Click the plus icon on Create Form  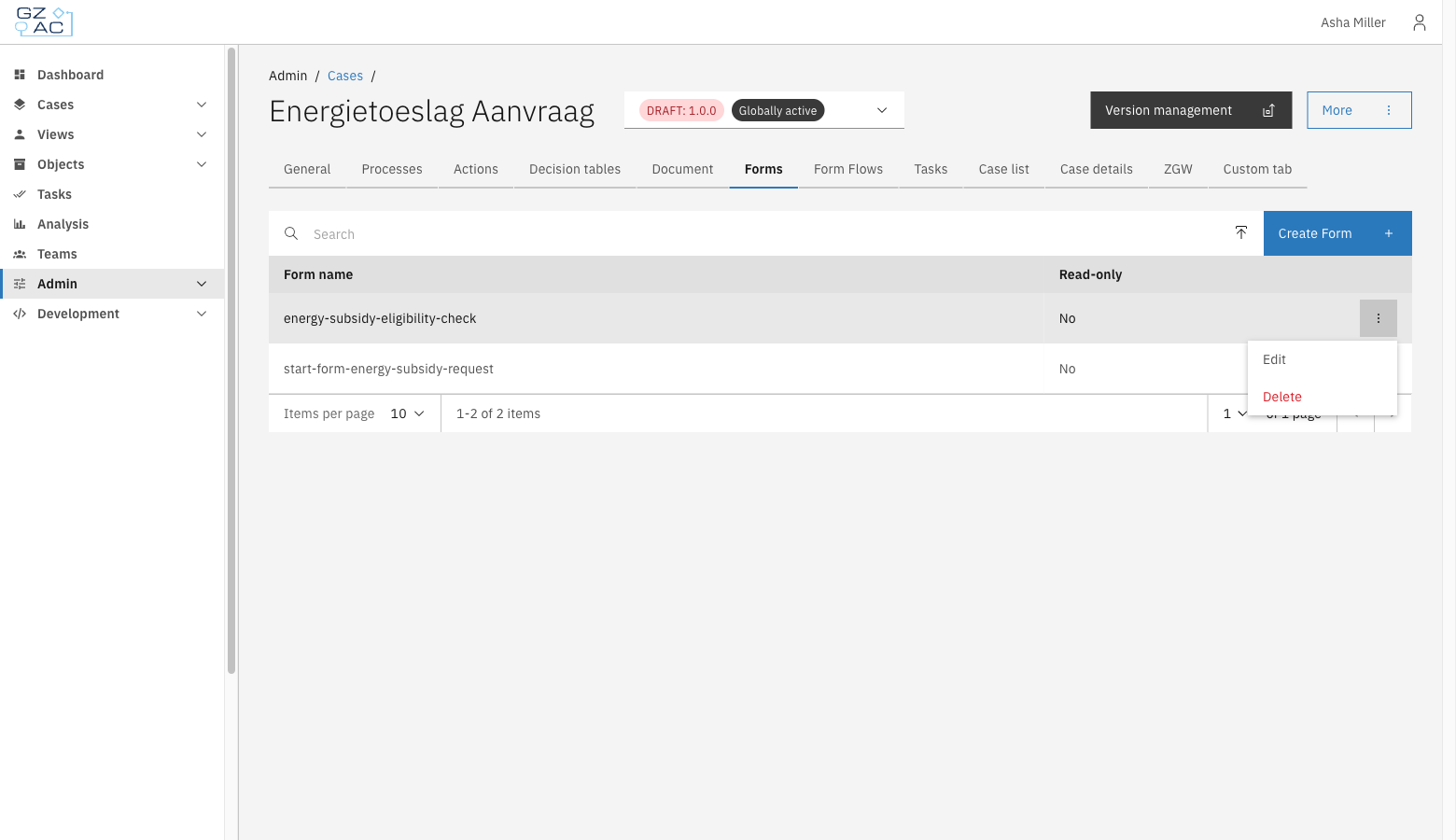1389,233
